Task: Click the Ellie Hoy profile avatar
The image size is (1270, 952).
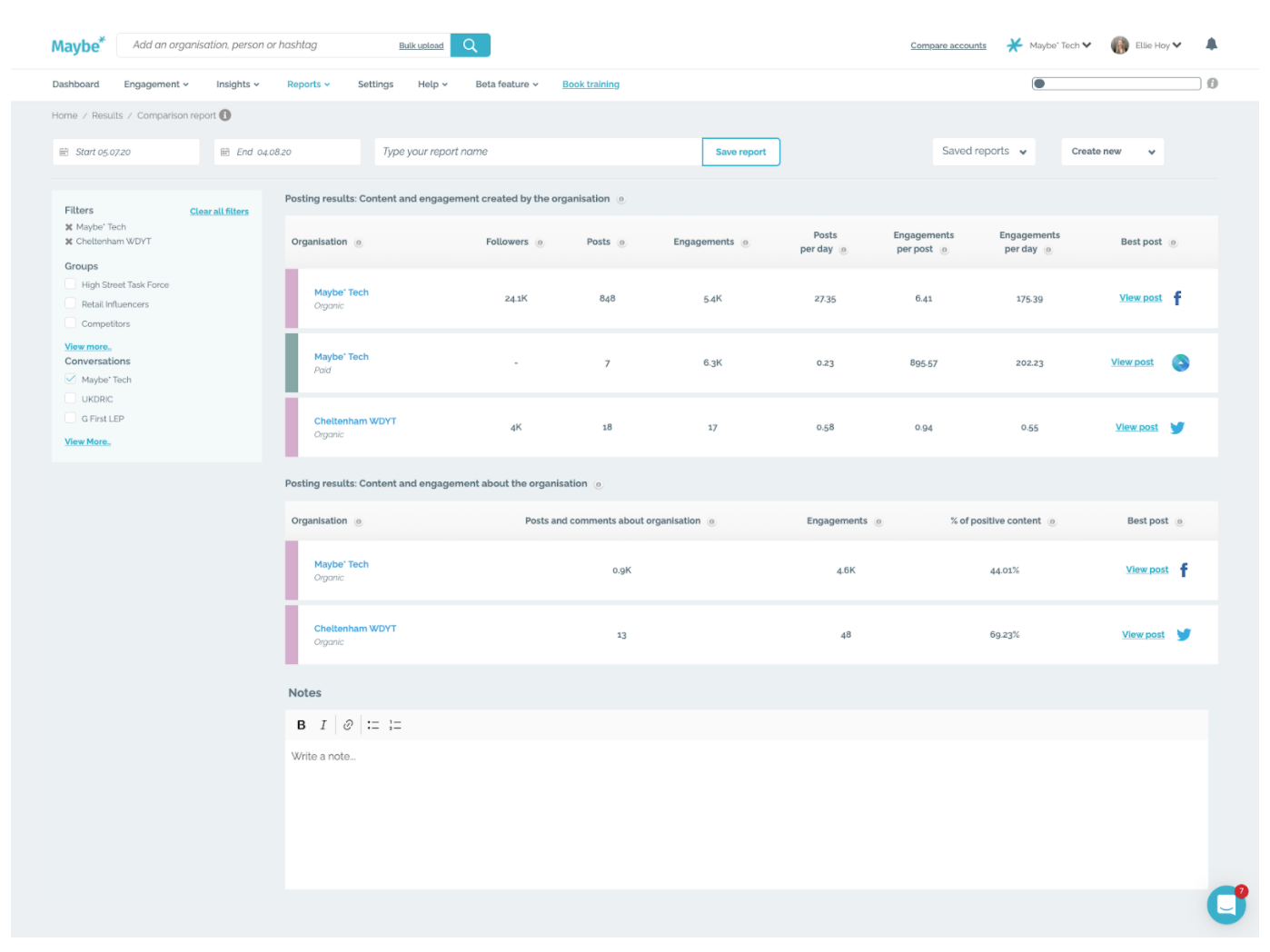Action: [x=1119, y=45]
